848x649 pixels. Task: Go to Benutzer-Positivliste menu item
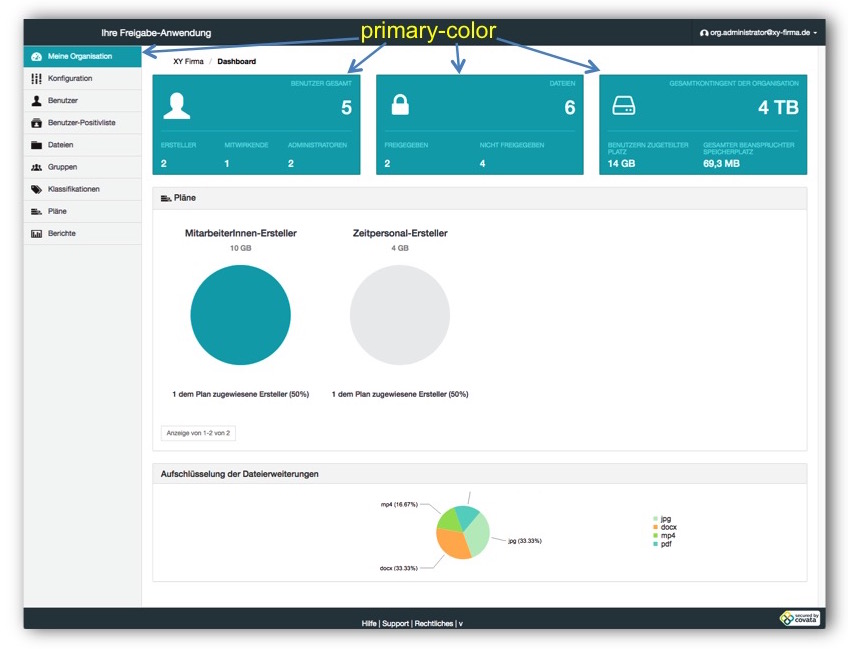[x=82, y=123]
